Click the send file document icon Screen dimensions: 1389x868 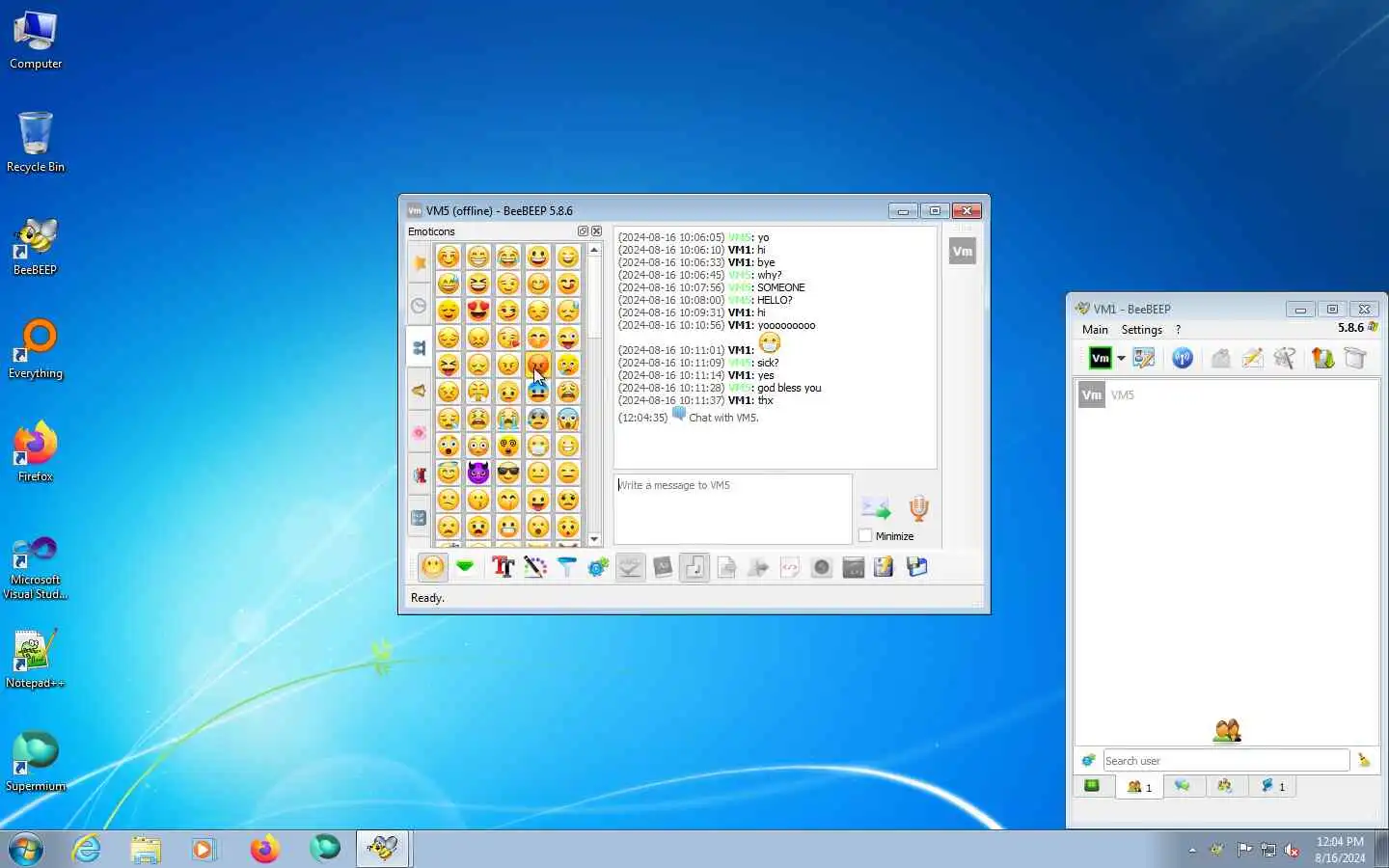[726, 567]
